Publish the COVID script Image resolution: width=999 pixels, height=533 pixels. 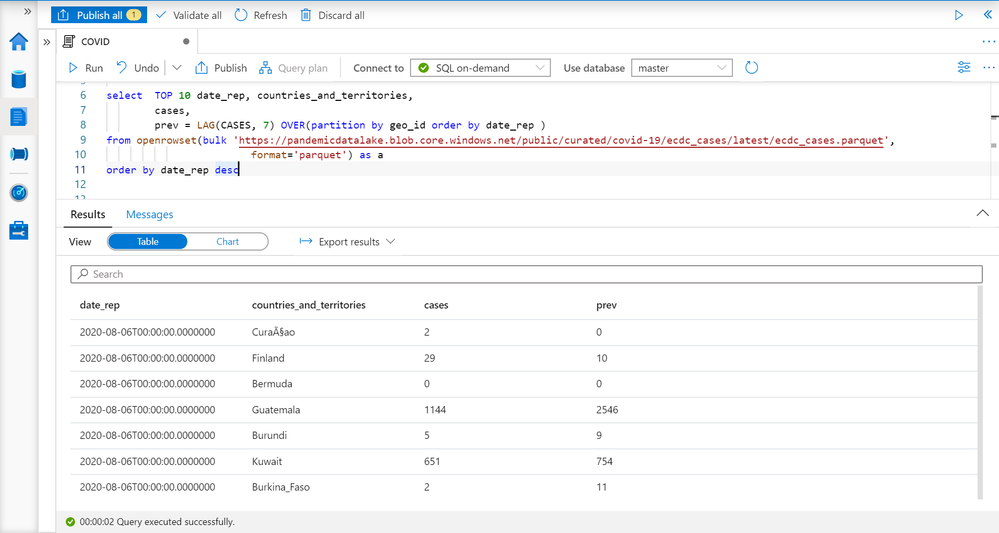[221, 68]
